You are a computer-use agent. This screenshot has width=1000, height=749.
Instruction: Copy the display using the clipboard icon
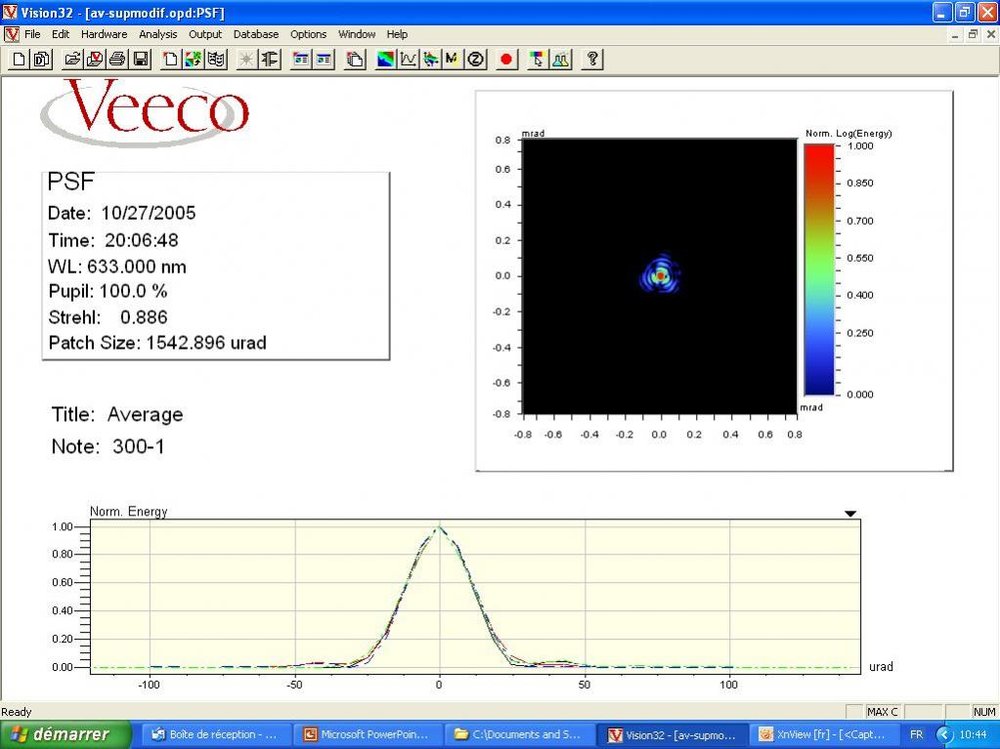tap(355, 59)
